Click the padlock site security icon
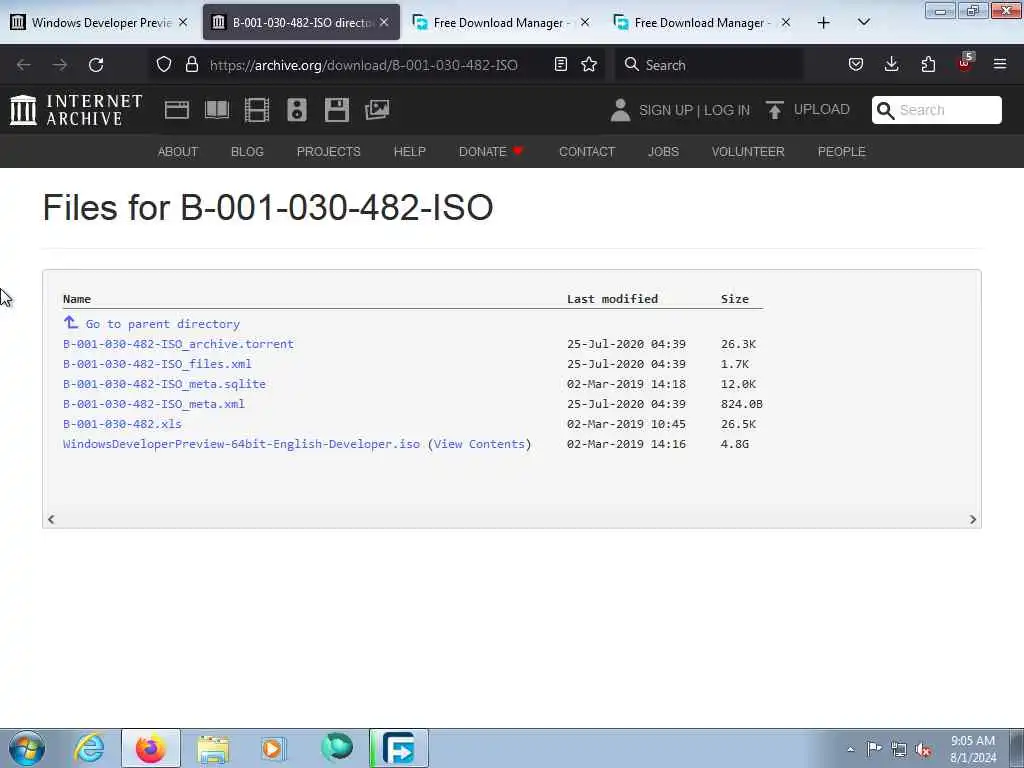 point(191,64)
